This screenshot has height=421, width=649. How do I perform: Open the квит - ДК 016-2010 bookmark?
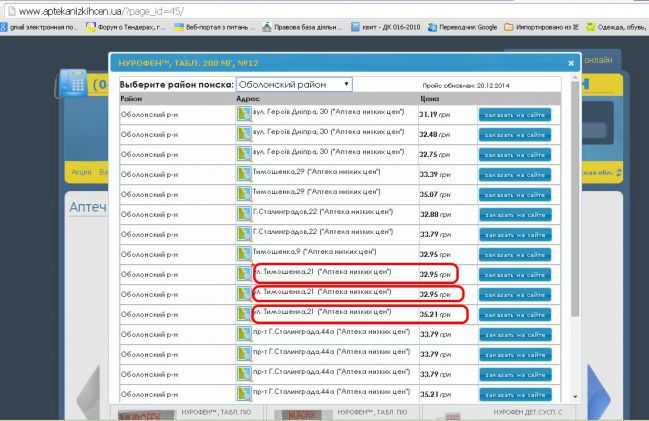(386, 27)
